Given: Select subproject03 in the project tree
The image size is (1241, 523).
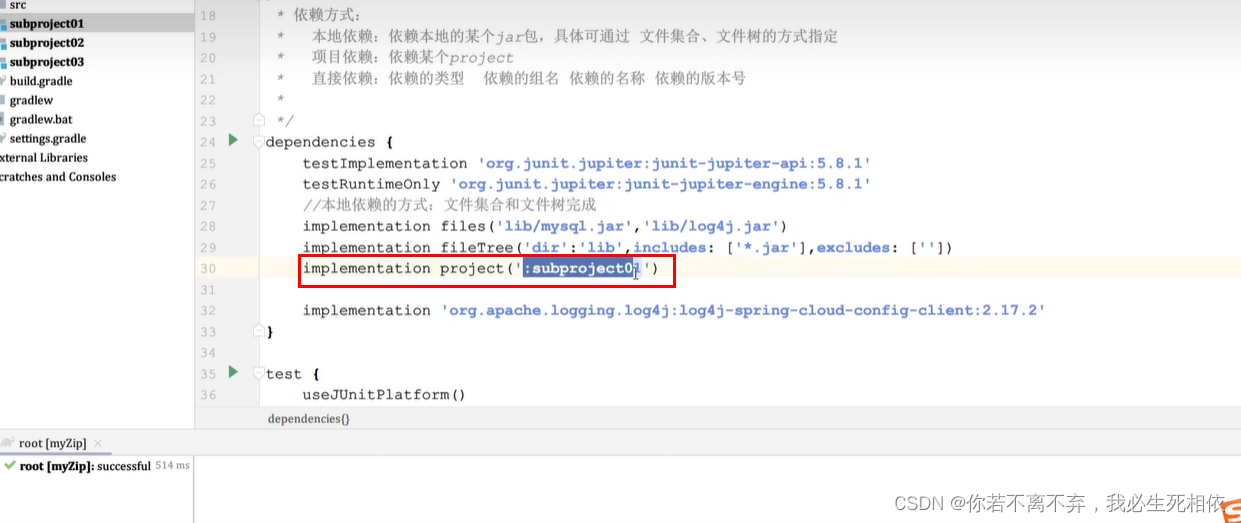Looking at the screenshot, I should pyautogui.click(x=47, y=62).
